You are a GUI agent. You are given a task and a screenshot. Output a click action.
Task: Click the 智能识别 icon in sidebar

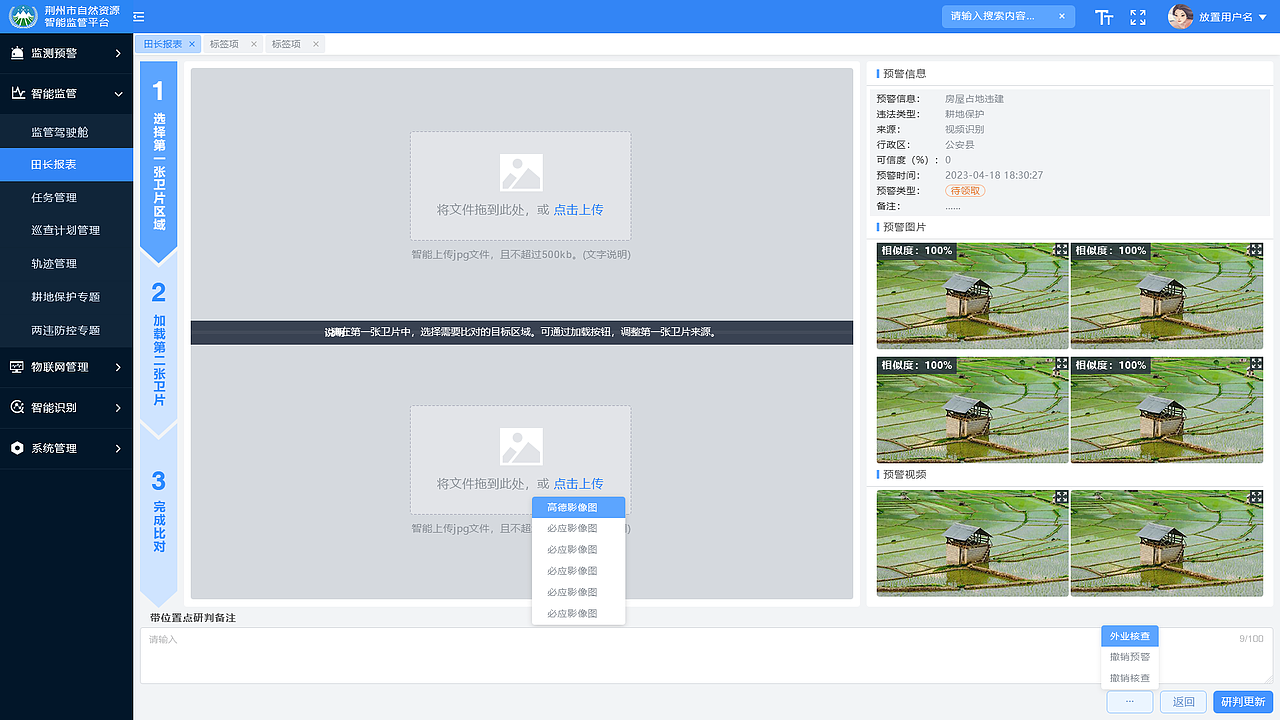tap(17, 408)
